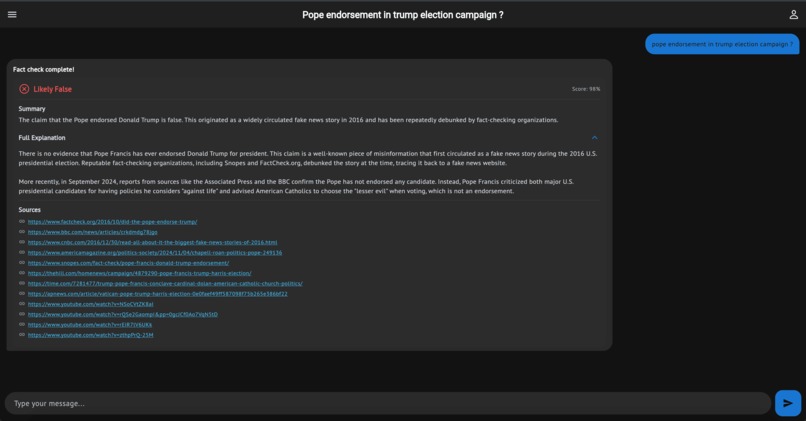Open the hamburger menu

pyautogui.click(x=12, y=14)
